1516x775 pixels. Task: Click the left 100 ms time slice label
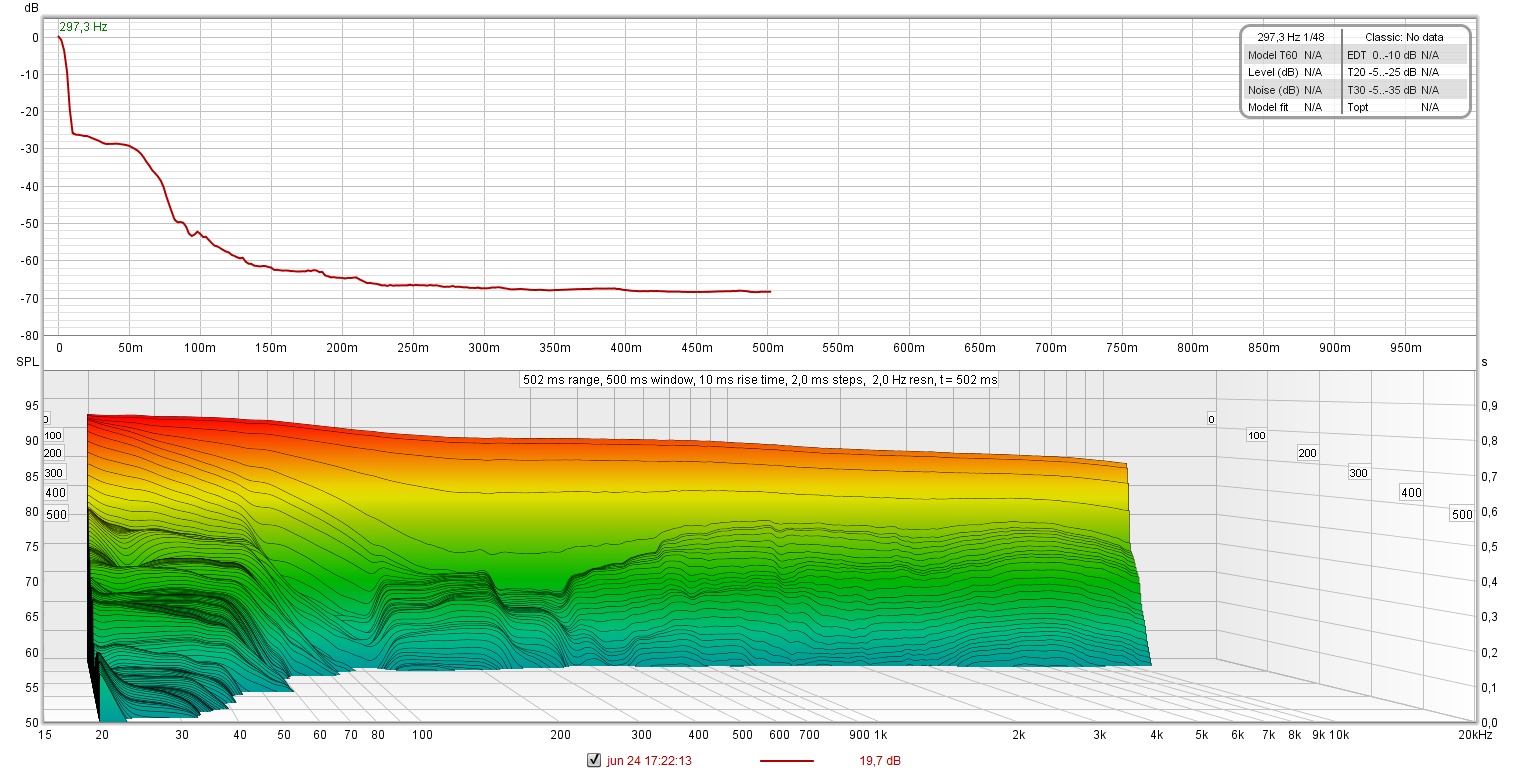pos(54,435)
